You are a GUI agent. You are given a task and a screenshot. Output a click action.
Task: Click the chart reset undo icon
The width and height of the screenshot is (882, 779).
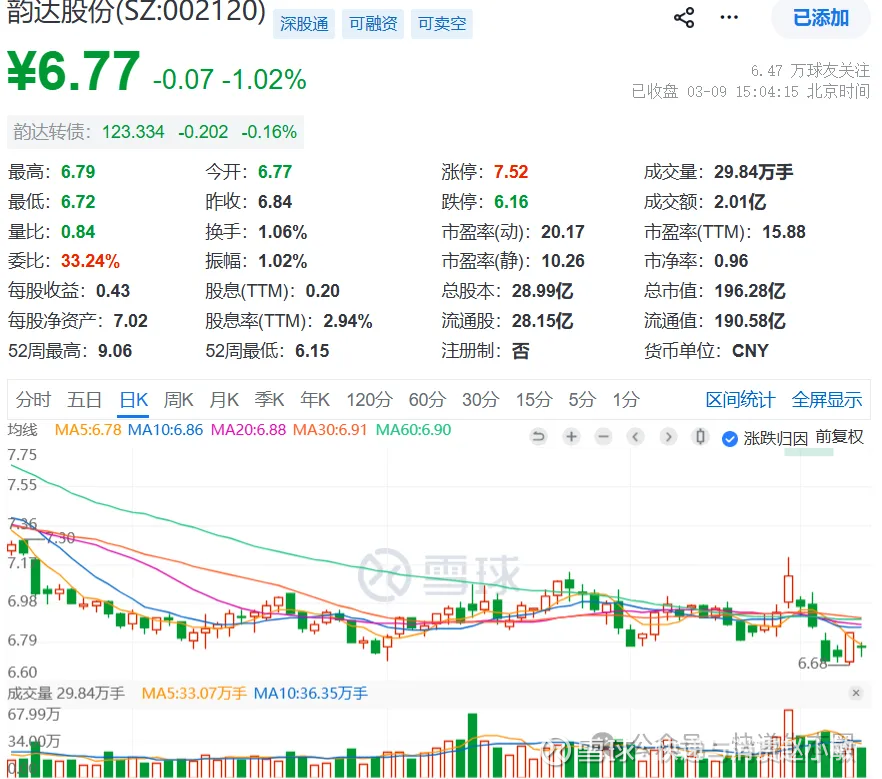point(538,436)
